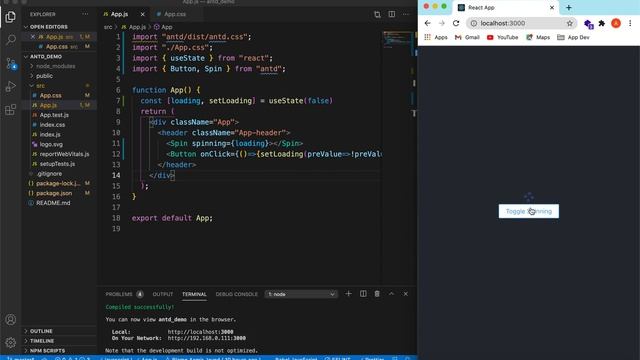Bookmark this page with star icon
The height and width of the screenshot is (360, 640).
point(570,23)
